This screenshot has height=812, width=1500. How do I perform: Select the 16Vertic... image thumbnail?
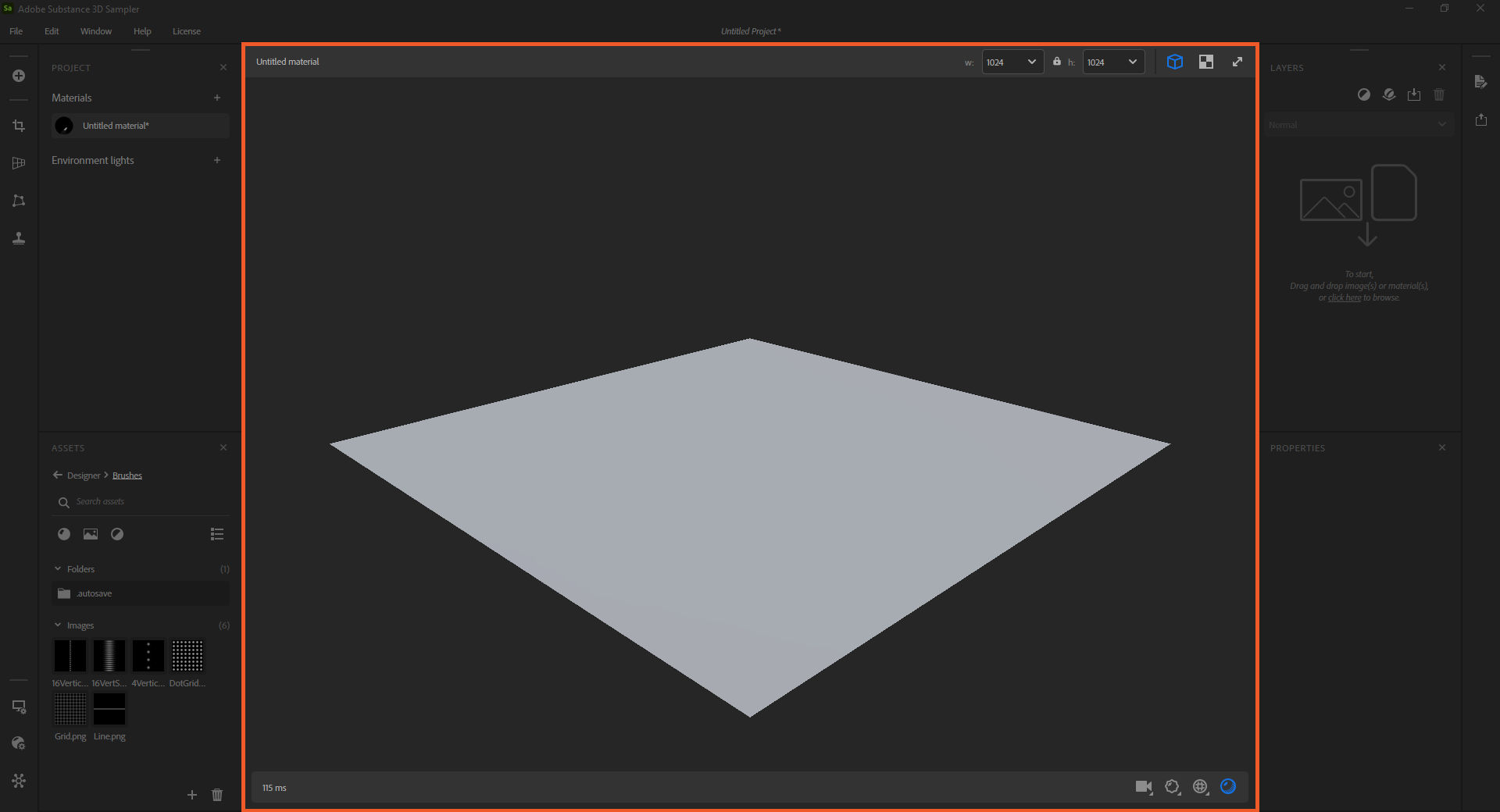point(70,656)
